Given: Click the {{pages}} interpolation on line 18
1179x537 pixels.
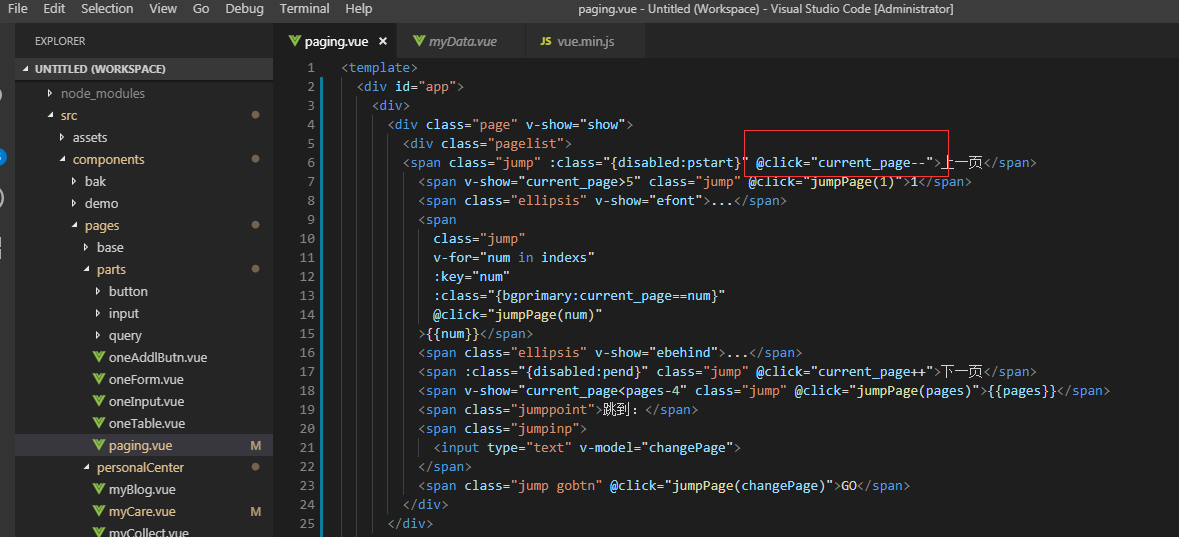Looking at the screenshot, I should tap(1021, 390).
